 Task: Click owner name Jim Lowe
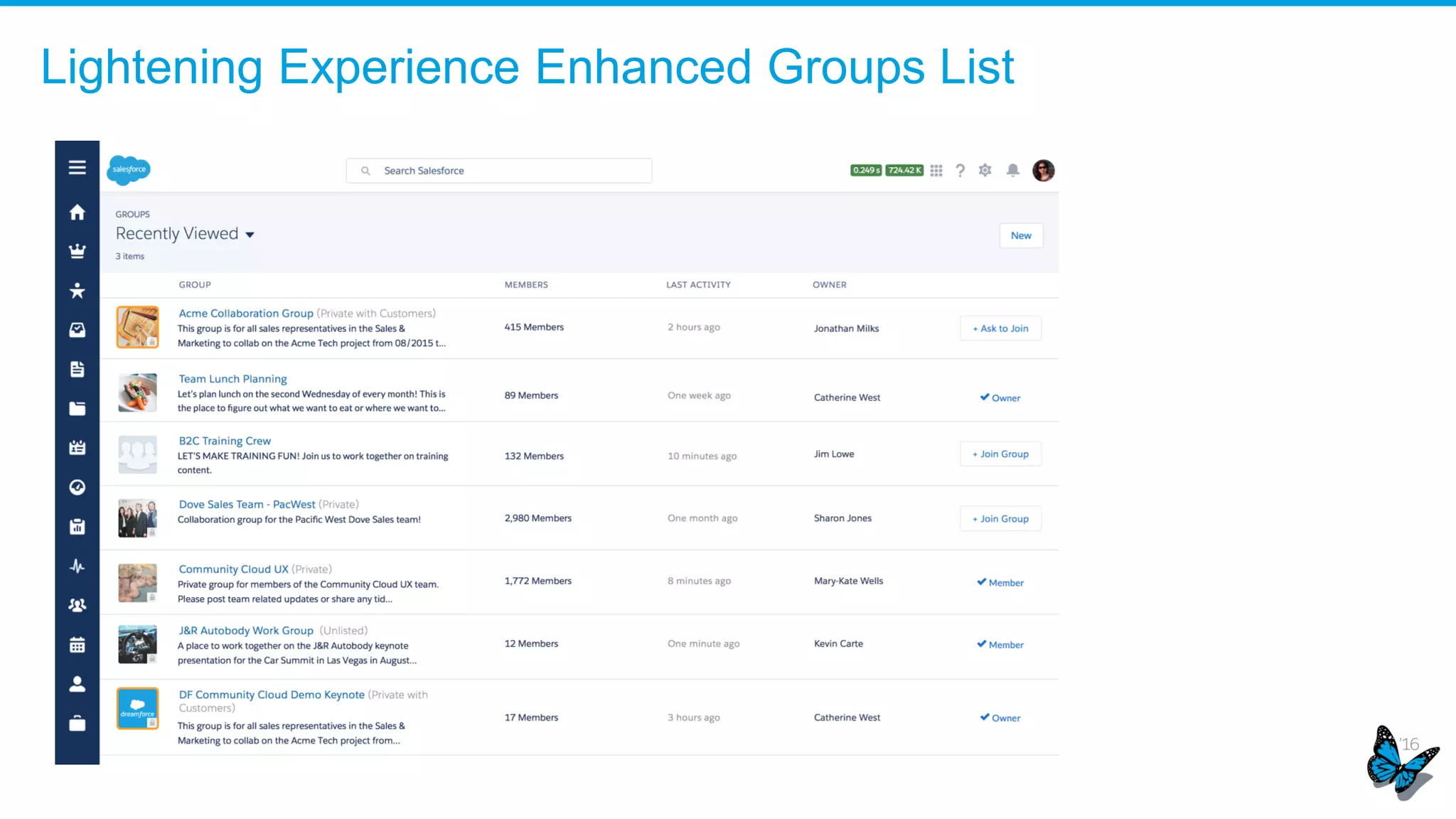[834, 454]
